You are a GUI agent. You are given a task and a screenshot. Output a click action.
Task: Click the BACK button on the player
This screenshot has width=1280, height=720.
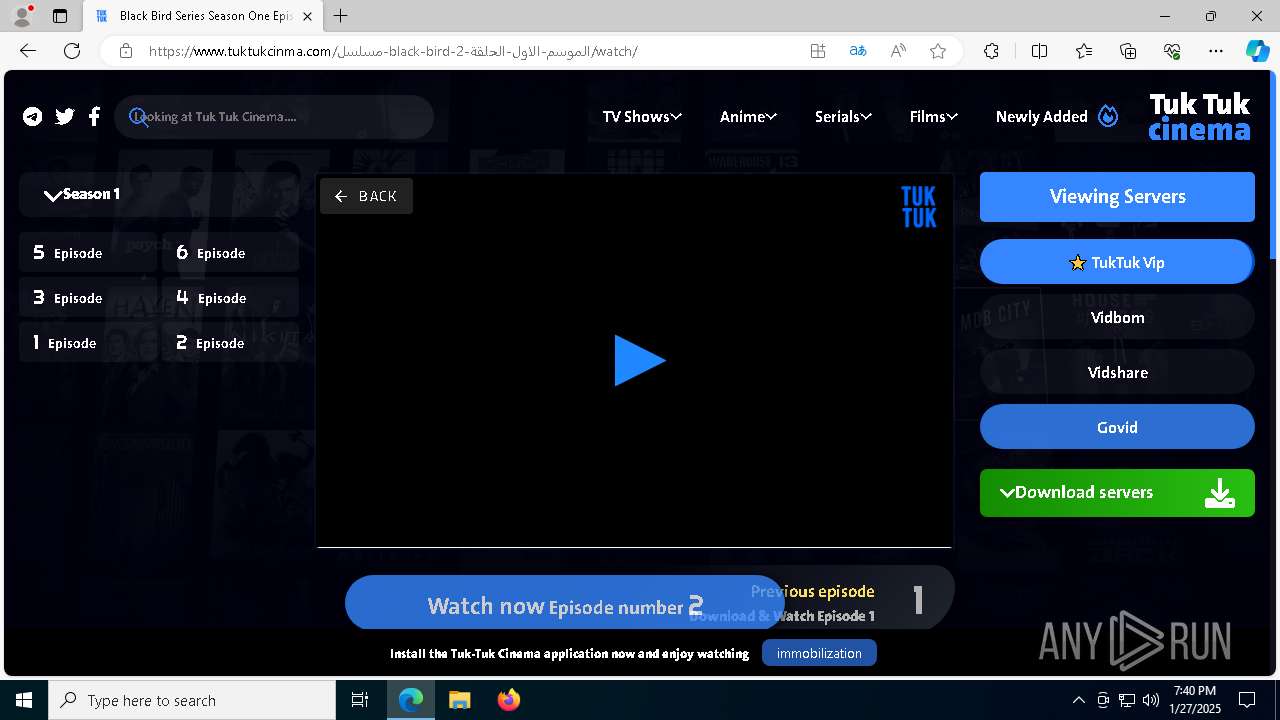point(366,196)
